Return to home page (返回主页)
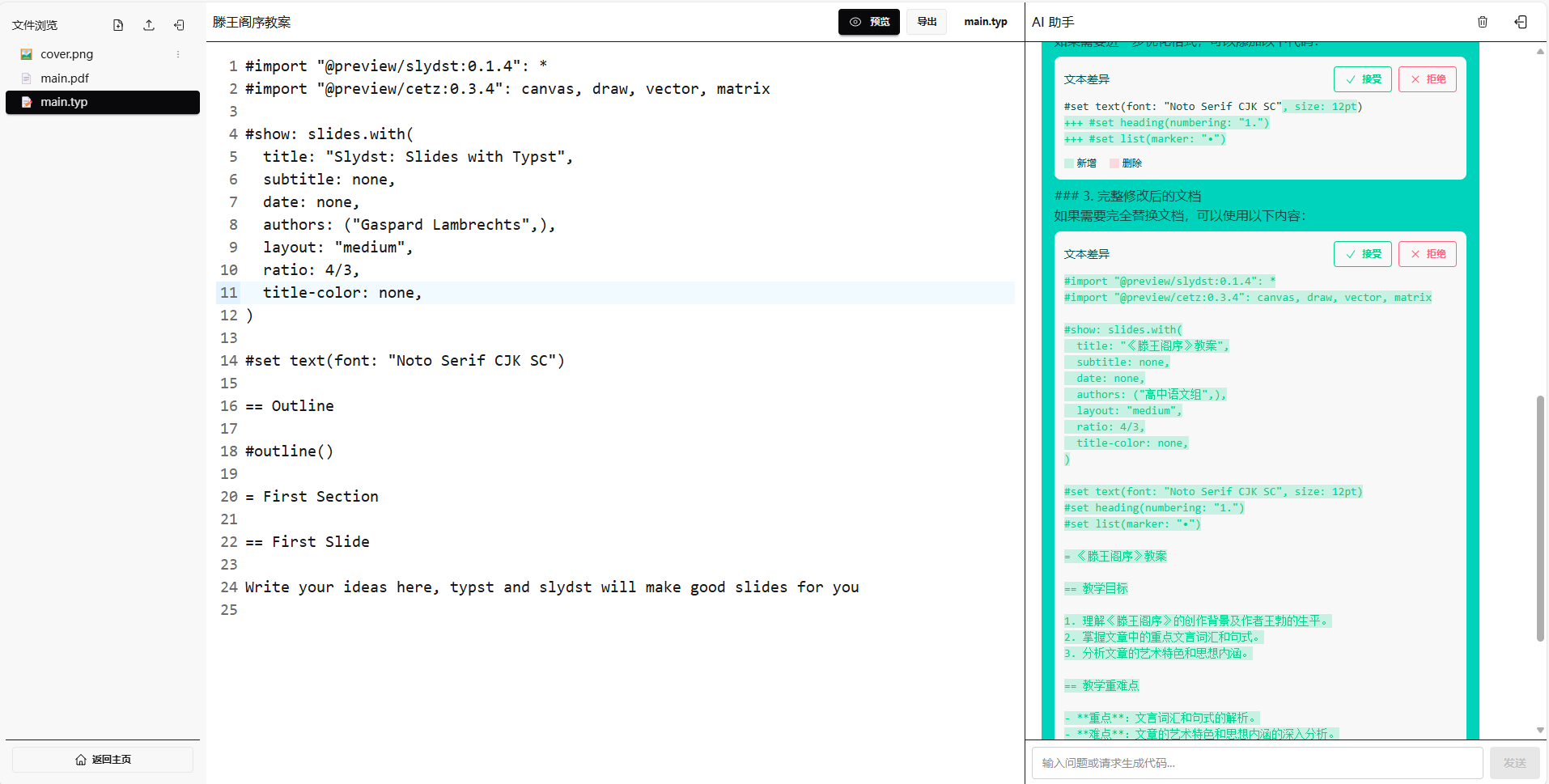 pyautogui.click(x=103, y=760)
